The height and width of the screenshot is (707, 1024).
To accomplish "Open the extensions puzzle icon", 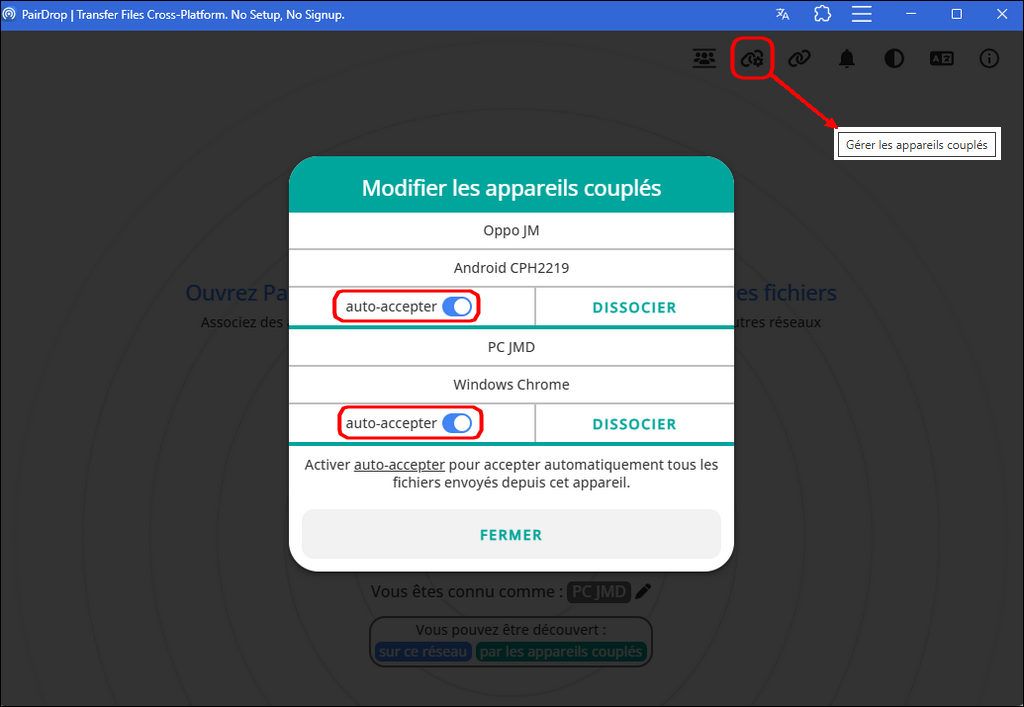I will pos(822,14).
